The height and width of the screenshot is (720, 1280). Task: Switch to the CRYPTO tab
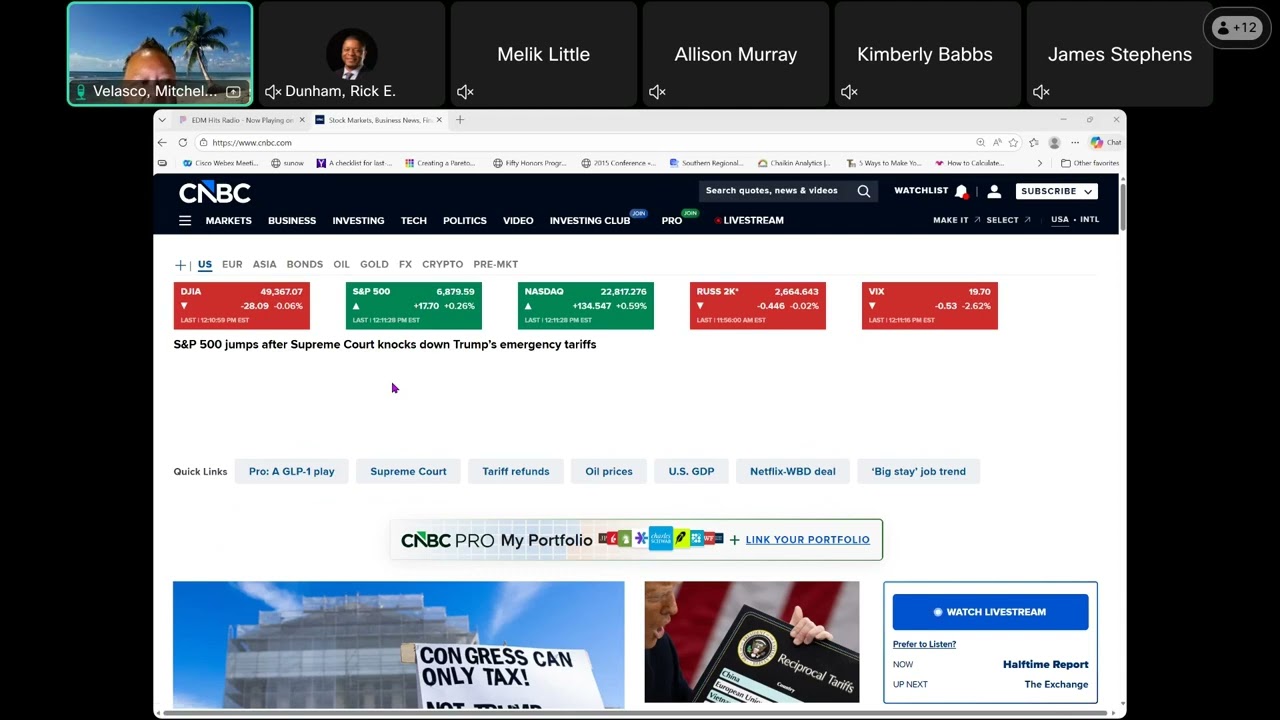[x=442, y=265]
